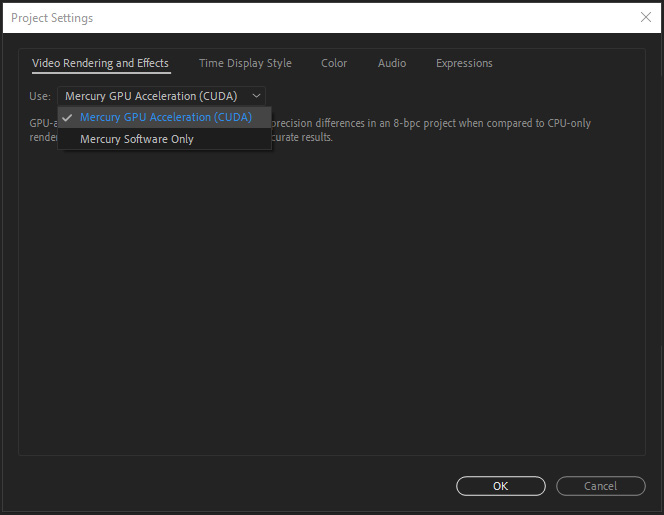Close the Project Settings window
This screenshot has width=664, height=515.
click(x=646, y=17)
